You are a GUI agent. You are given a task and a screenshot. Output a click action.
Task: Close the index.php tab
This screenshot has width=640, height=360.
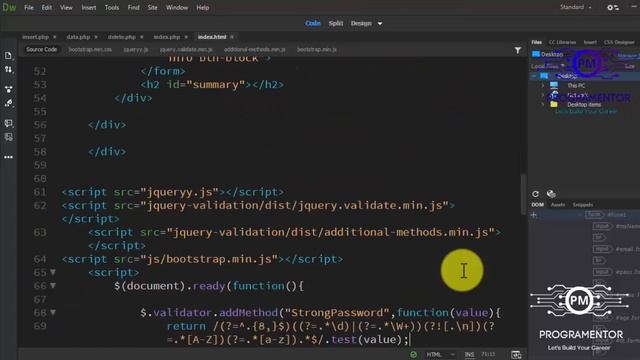point(186,37)
